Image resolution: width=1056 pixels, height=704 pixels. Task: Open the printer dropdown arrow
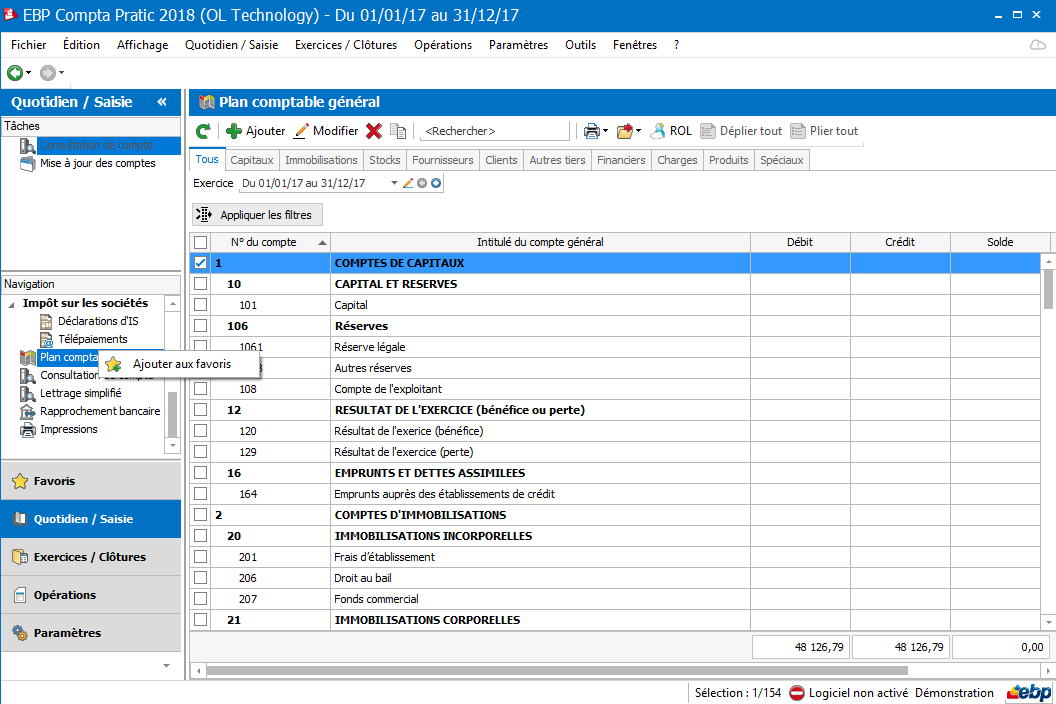tap(605, 131)
